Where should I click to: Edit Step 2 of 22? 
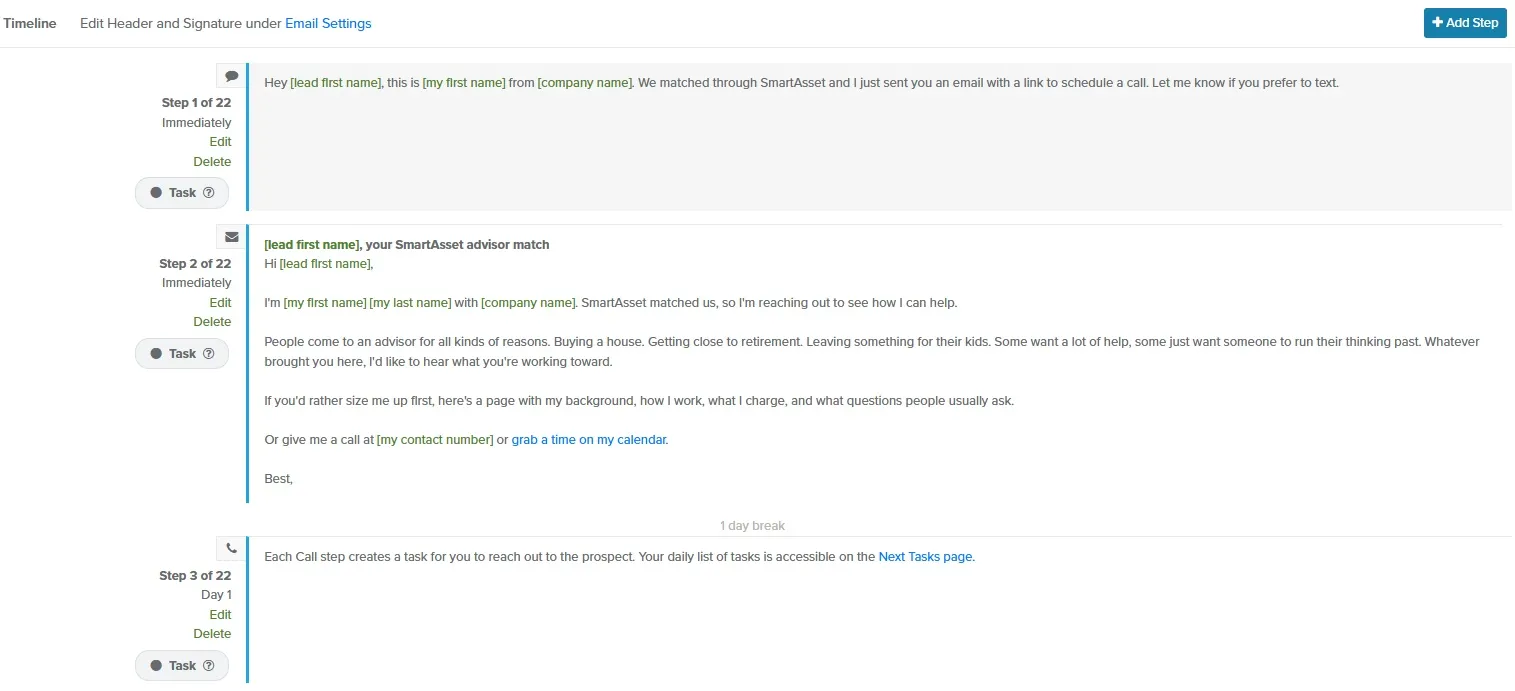(x=220, y=303)
